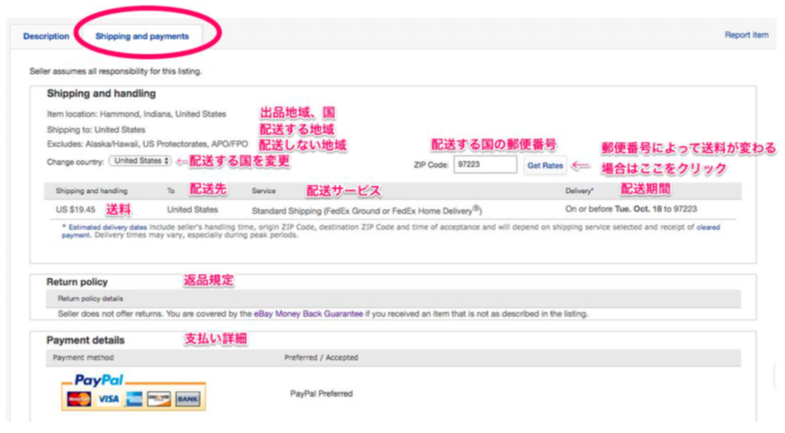The image size is (785, 433).
Task: Open the Change country dropdown
Action: [141, 161]
